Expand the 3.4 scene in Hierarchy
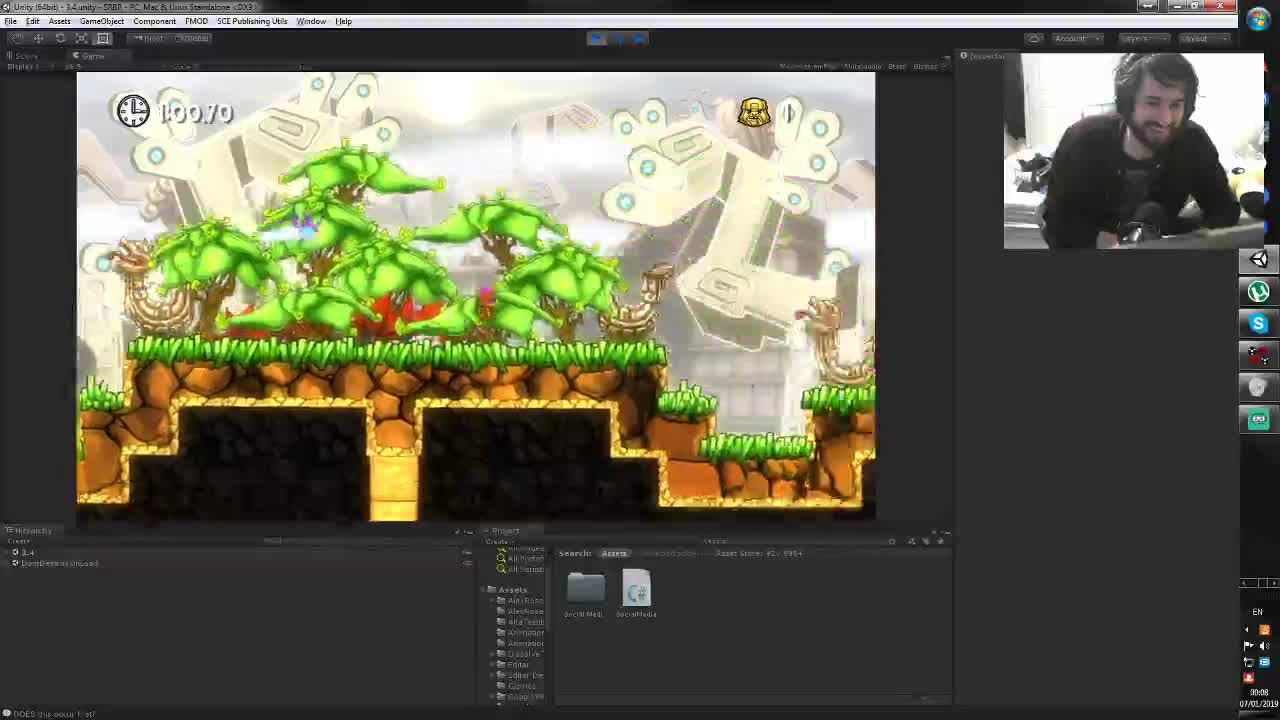The width and height of the screenshot is (1280, 720). 6,552
